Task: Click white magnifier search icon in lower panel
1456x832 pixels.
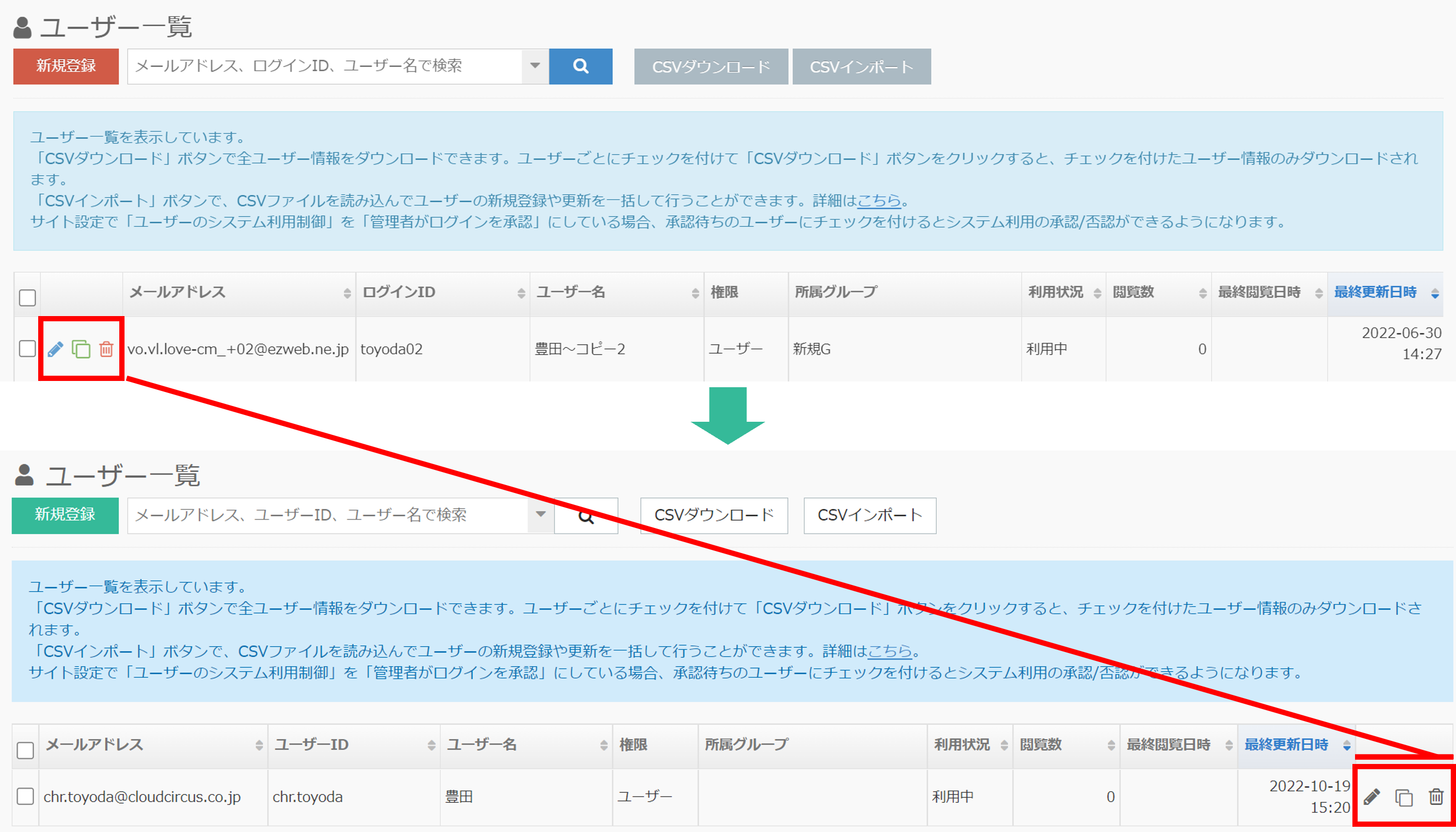Action: coord(586,516)
